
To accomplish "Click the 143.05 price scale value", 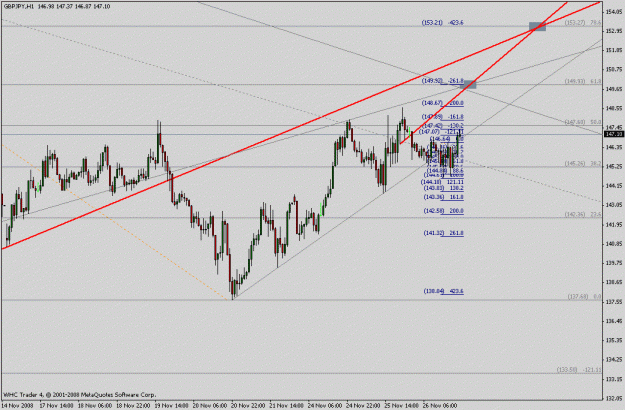I will pos(614,205).
